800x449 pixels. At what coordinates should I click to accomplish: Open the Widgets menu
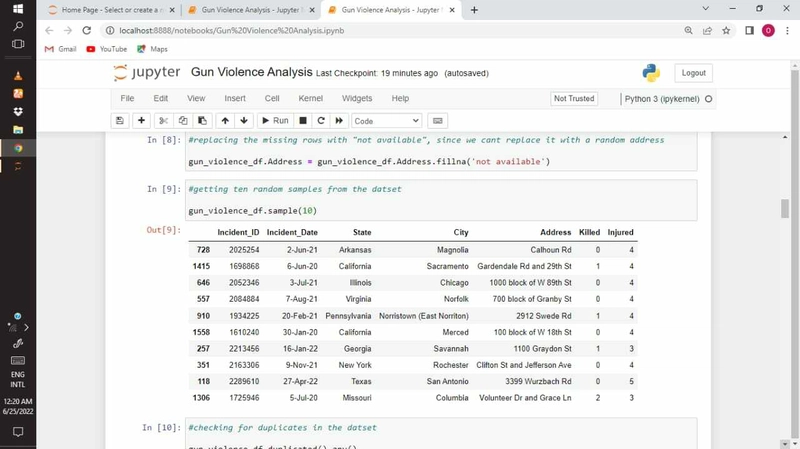click(356, 99)
